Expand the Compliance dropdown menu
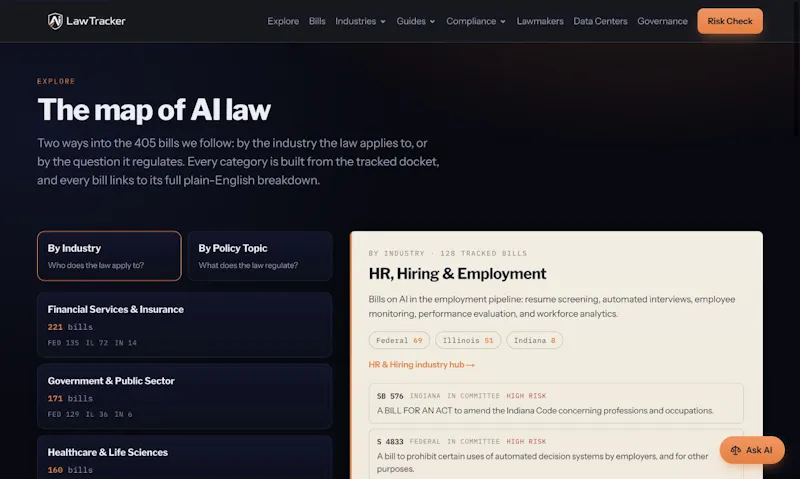 tap(476, 21)
